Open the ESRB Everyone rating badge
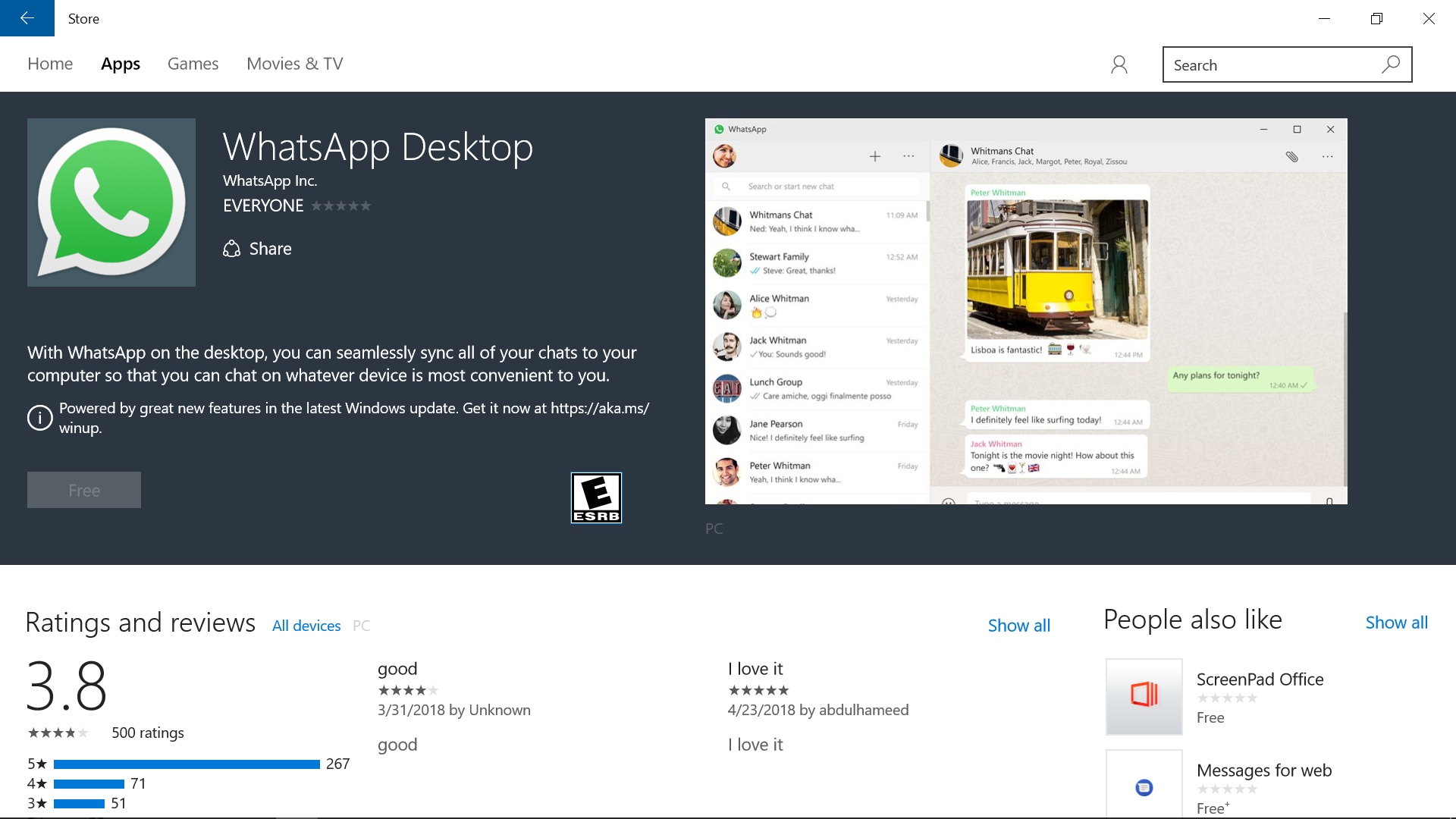Screen dimensions: 1456x819 pyautogui.click(x=596, y=497)
